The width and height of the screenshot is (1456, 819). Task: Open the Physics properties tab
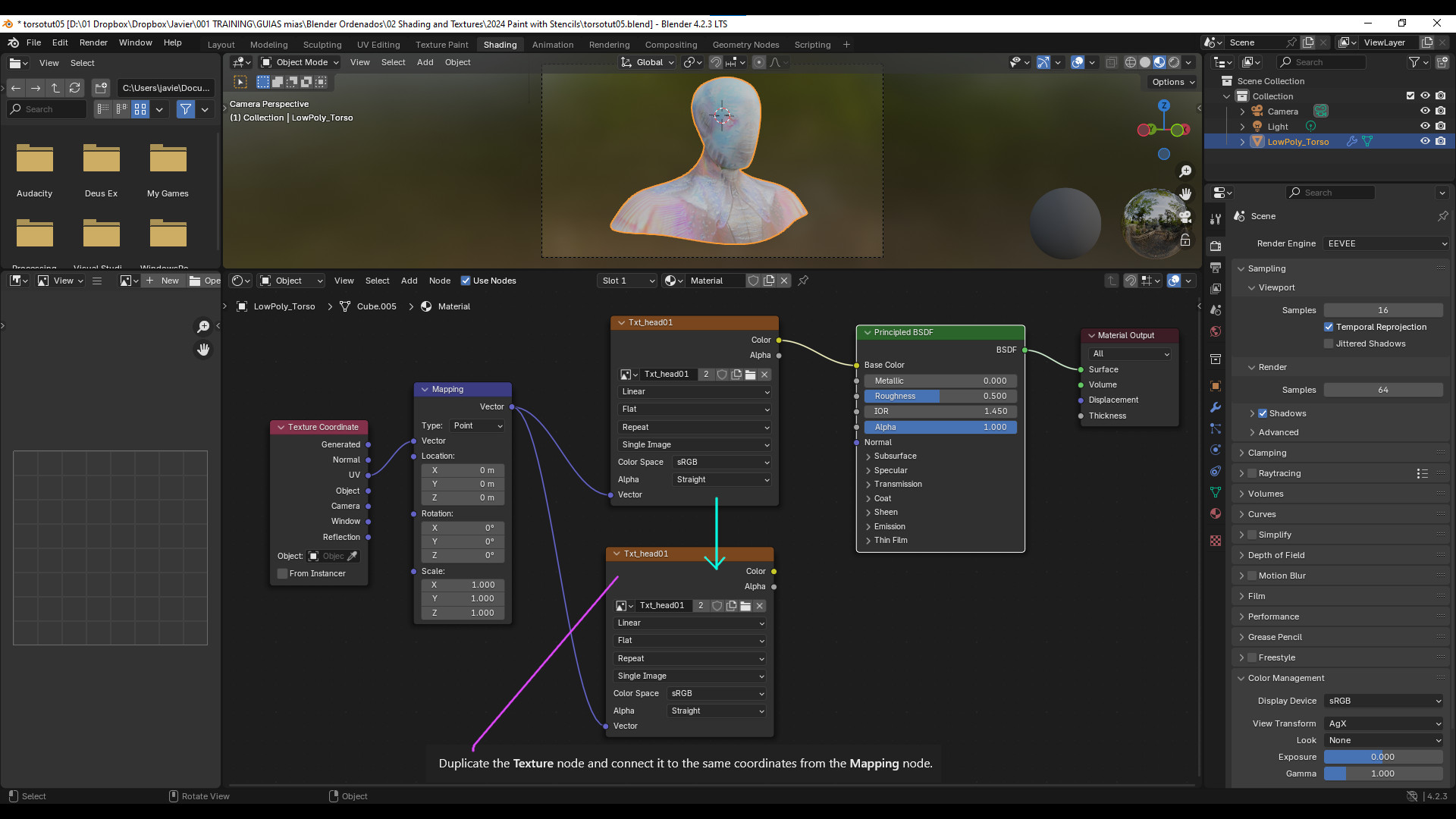click(x=1216, y=450)
